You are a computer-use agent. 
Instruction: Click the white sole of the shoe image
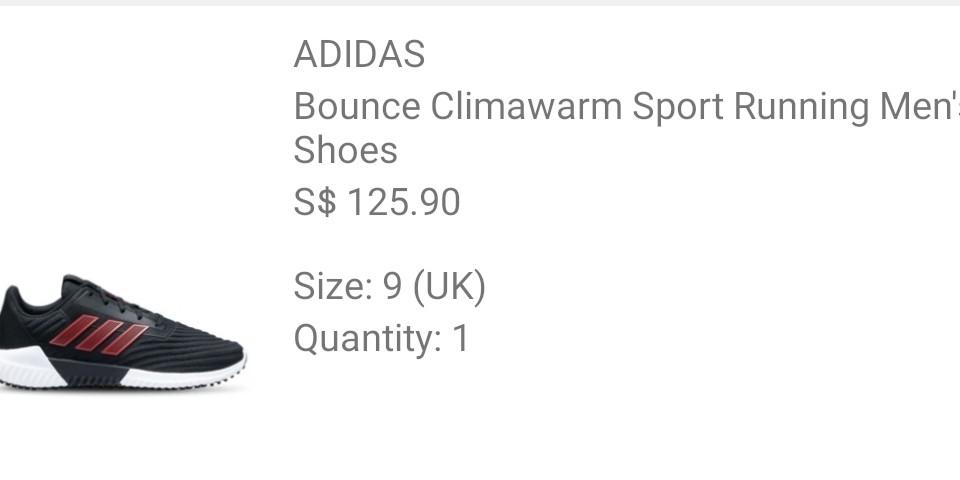(x=184, y=378)
